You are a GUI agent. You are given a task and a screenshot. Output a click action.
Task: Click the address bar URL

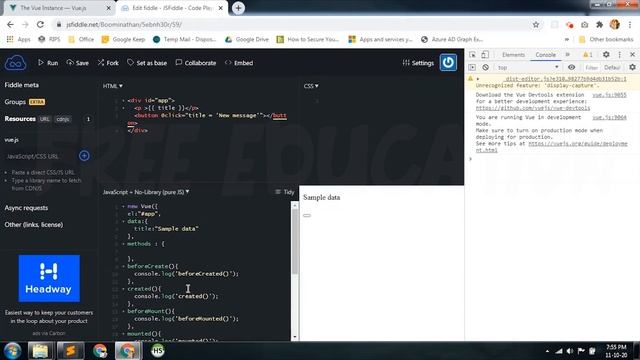click(x=124, y=24)
